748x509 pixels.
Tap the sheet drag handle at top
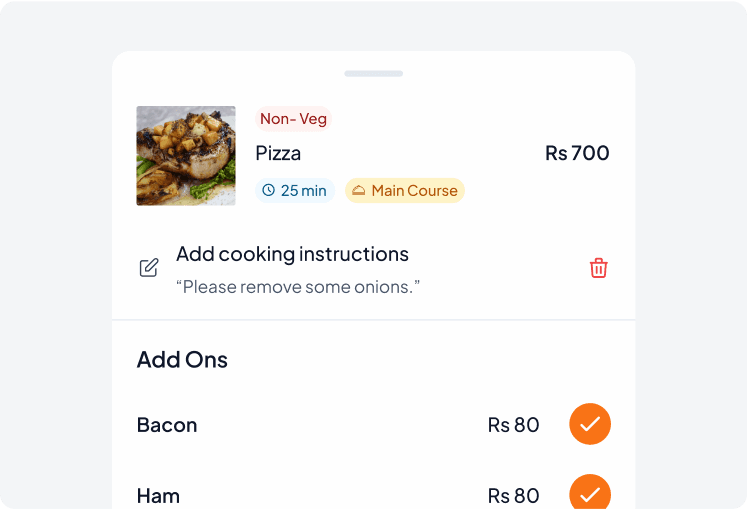(x=374, y=73)
